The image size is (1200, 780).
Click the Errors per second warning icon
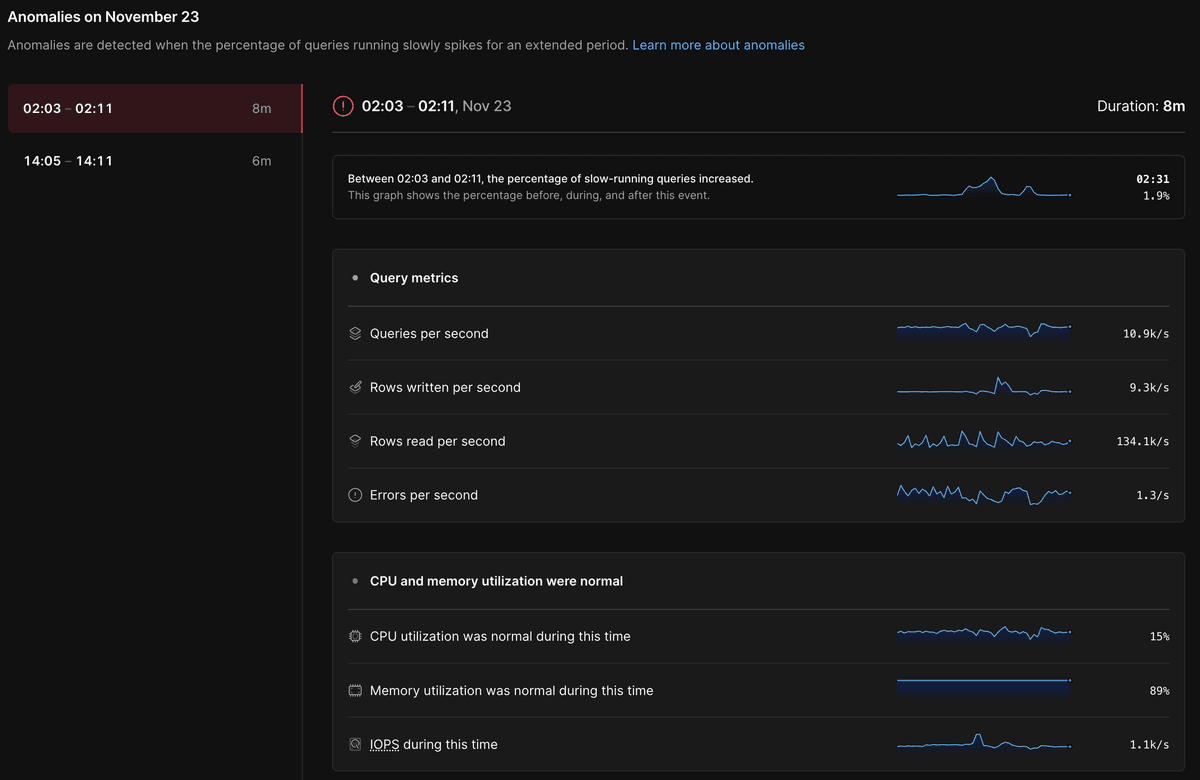[355, 494]
